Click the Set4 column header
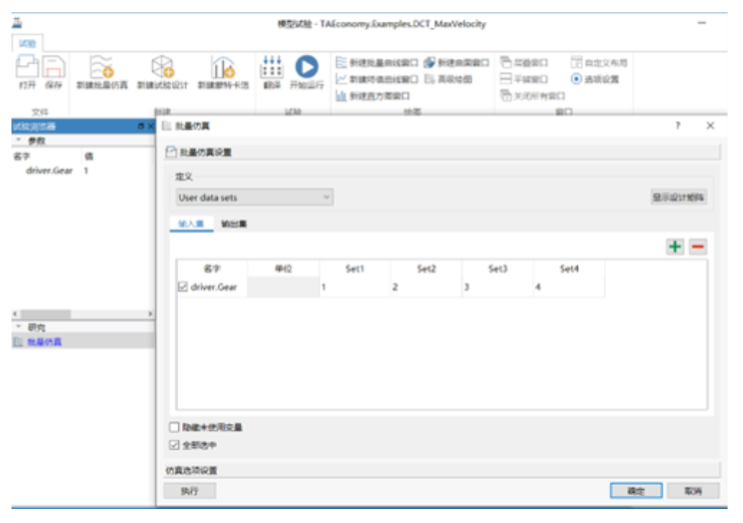743x523 pixels. 570,269
